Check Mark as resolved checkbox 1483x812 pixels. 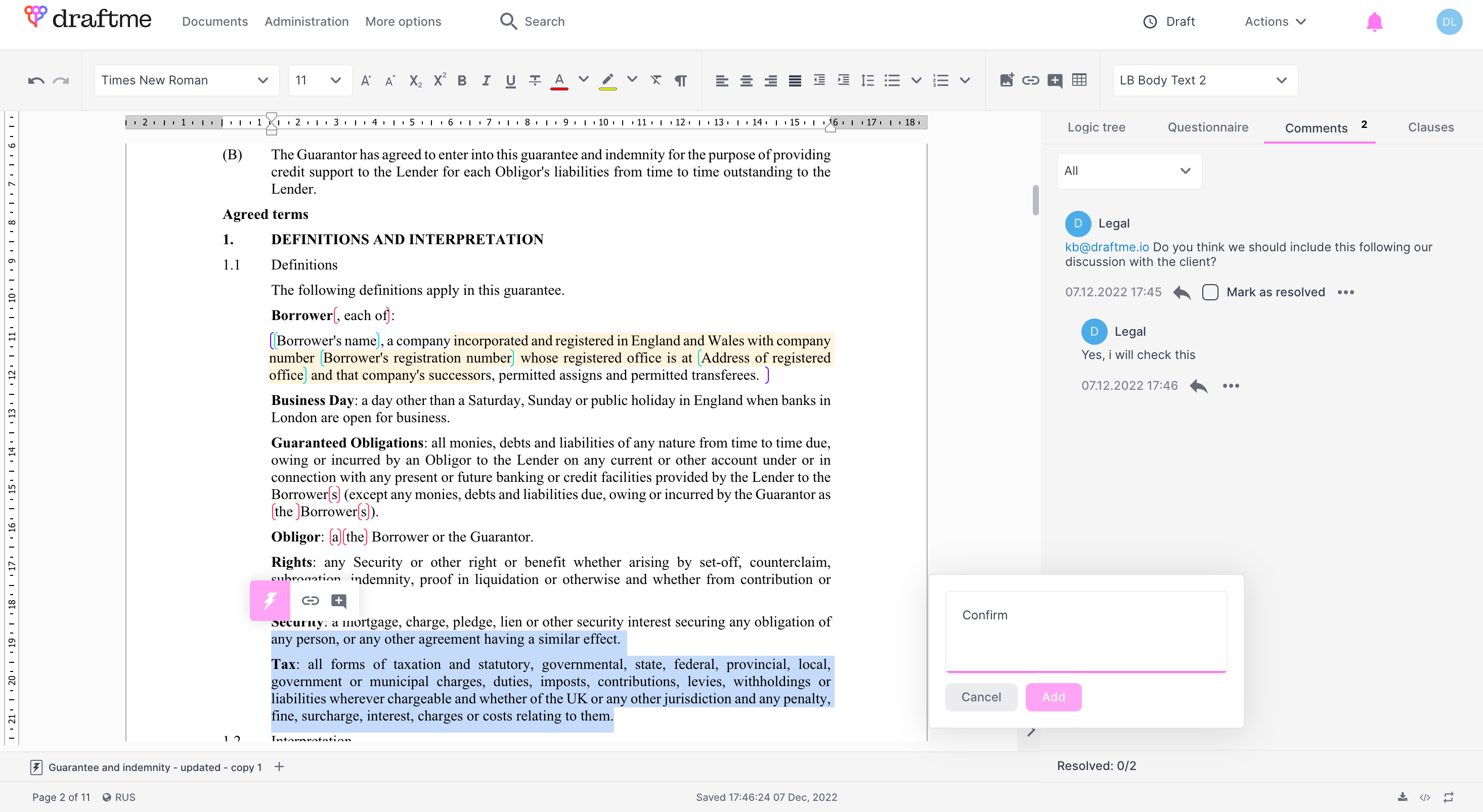point(1209,292)
